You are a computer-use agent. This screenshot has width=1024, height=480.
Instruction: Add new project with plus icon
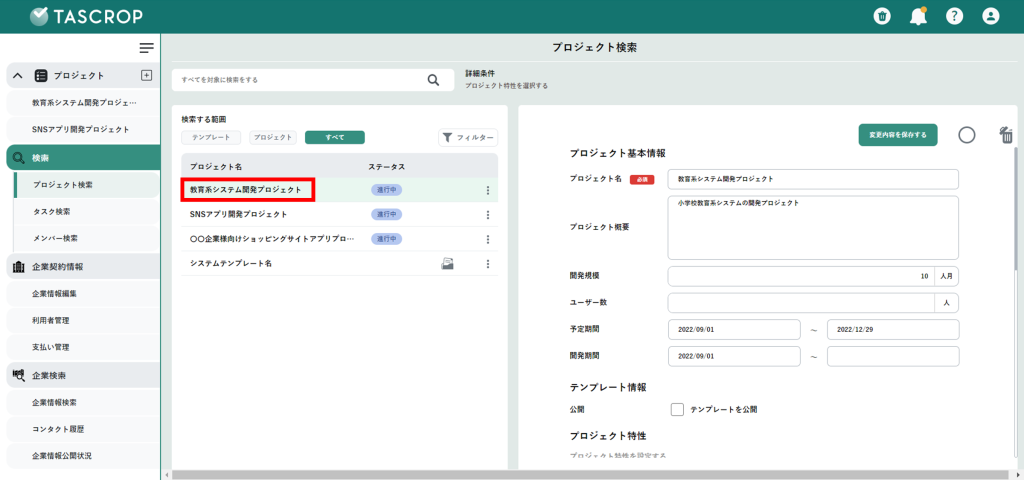pos(146,75)
